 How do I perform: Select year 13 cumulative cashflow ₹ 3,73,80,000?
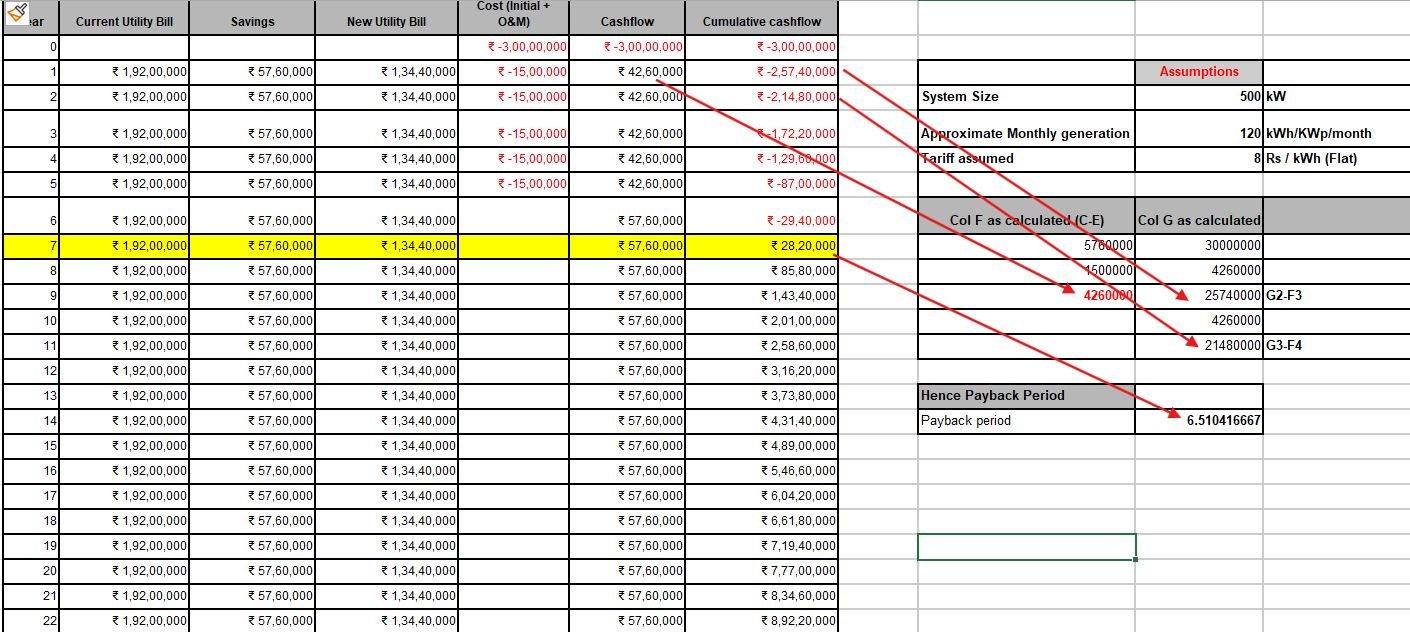(x=761, y=396)
